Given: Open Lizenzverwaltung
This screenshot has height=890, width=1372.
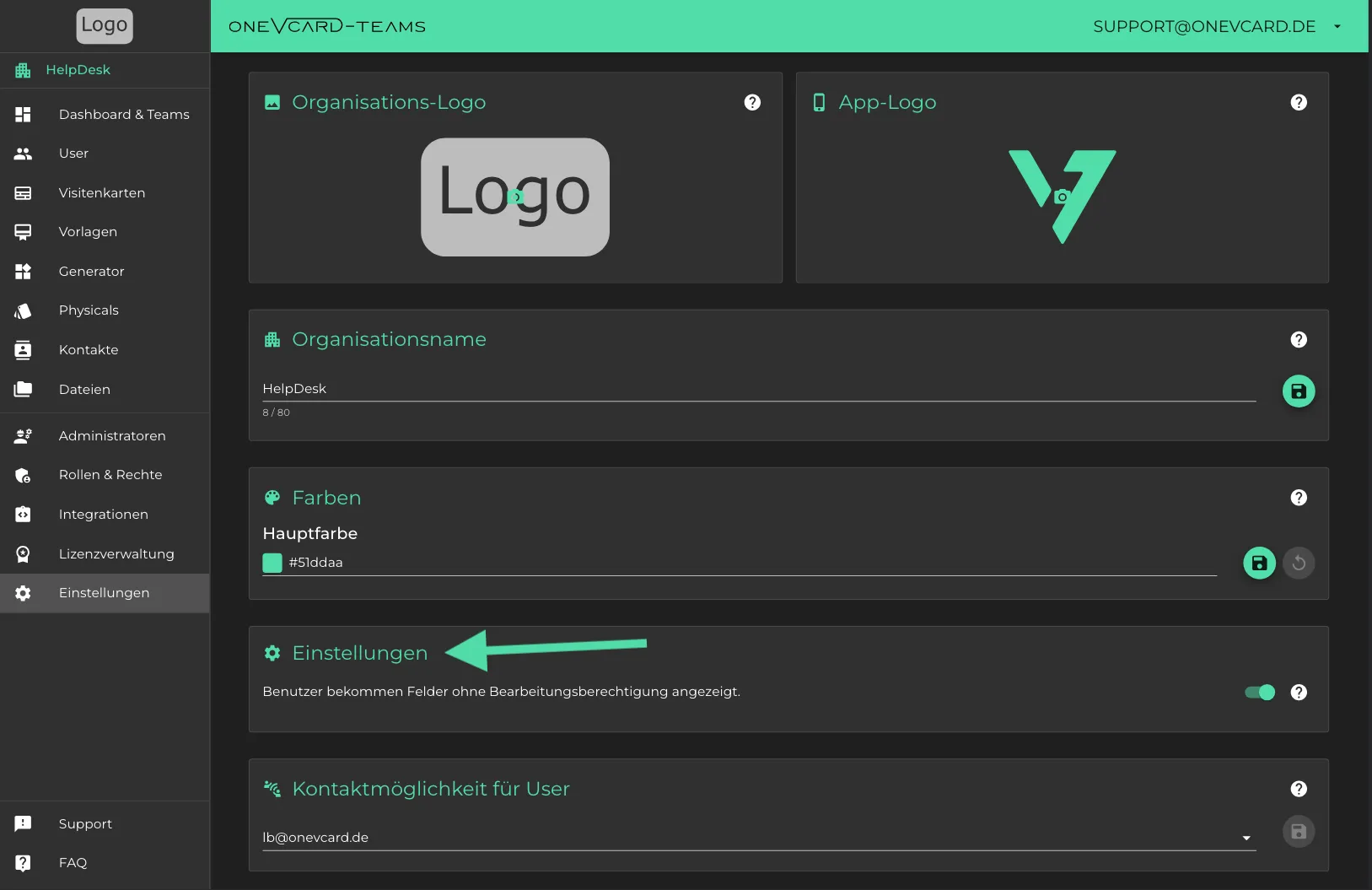Looking at the screenshot, I should (105, 554).
